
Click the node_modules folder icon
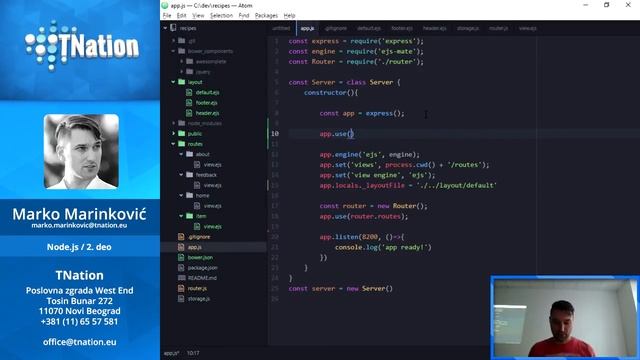pyautogui.click(x=182, y=123)
